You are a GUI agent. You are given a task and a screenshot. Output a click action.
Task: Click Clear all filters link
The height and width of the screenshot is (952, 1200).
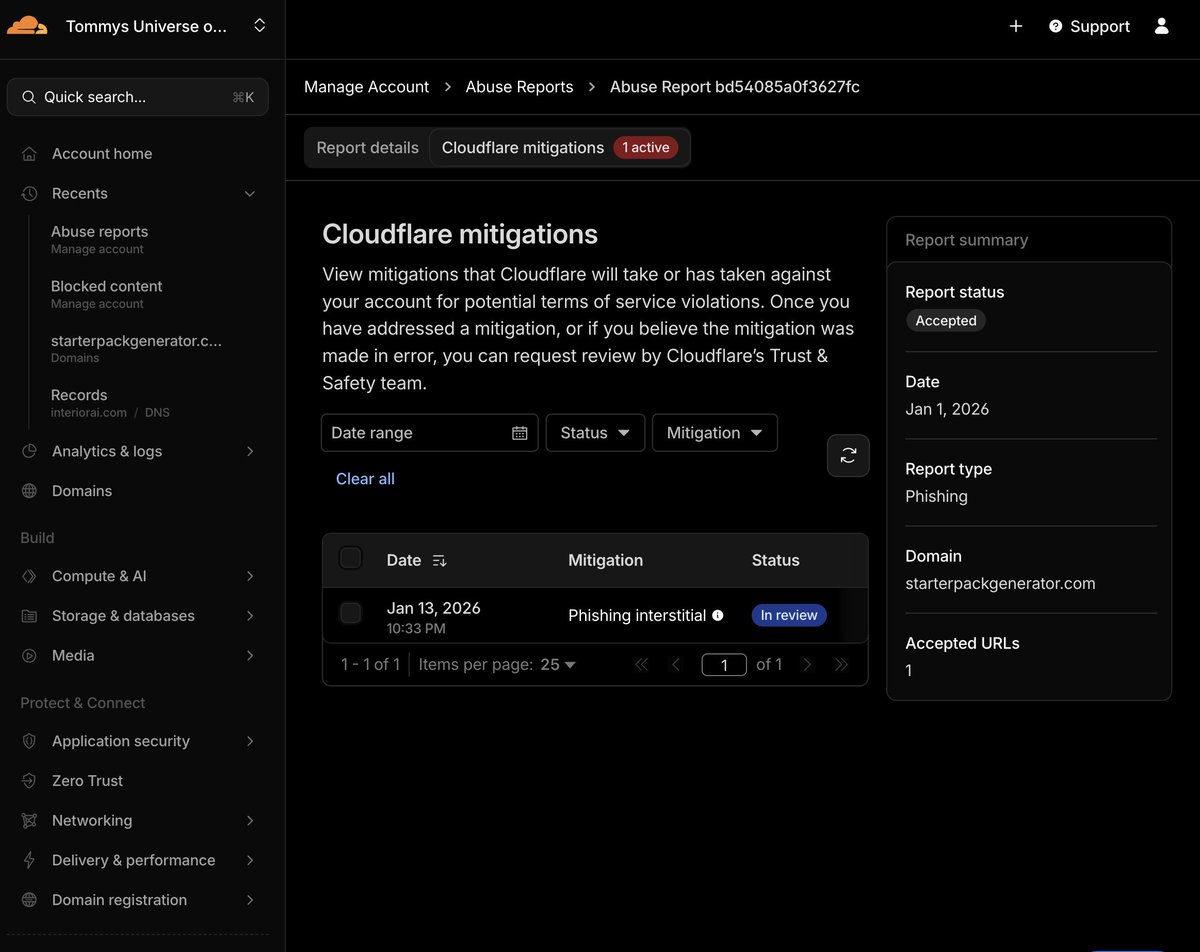pyautogui.click(x=365, y=479)
